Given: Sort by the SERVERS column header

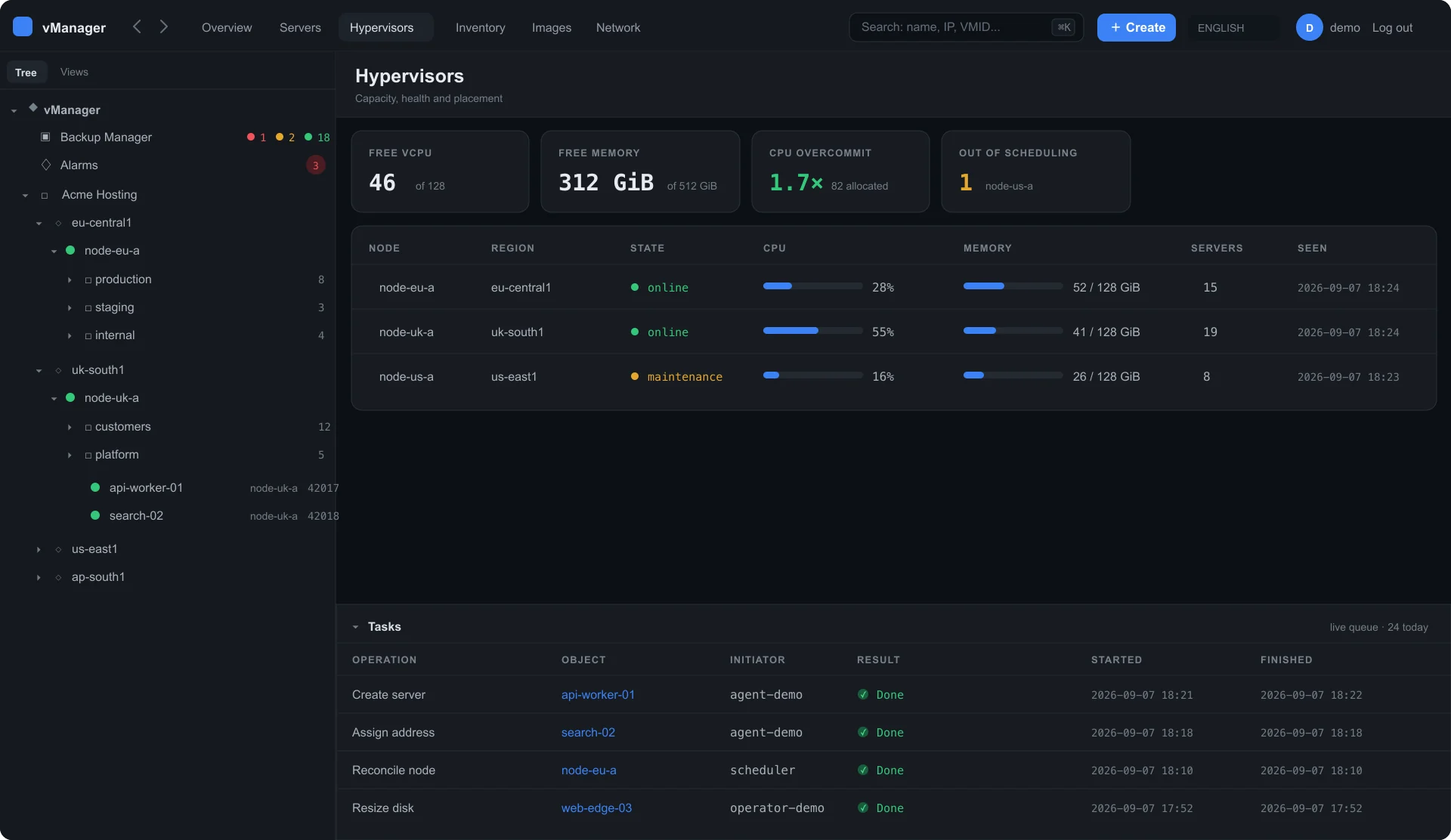Looking at the screenshot, I should coord(1216,248).
